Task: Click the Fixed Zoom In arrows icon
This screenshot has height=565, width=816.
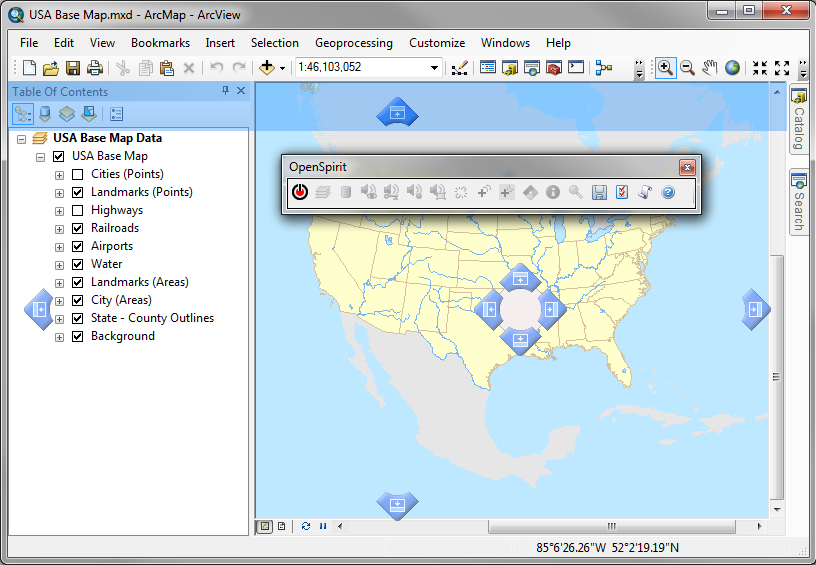Action: [760, 68]
